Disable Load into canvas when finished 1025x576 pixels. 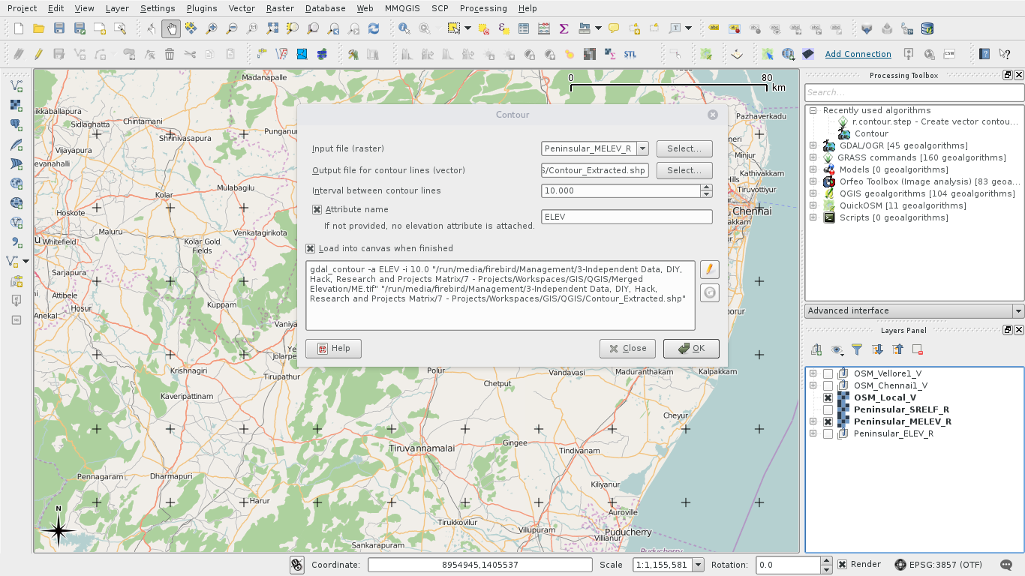coord(310,248)
